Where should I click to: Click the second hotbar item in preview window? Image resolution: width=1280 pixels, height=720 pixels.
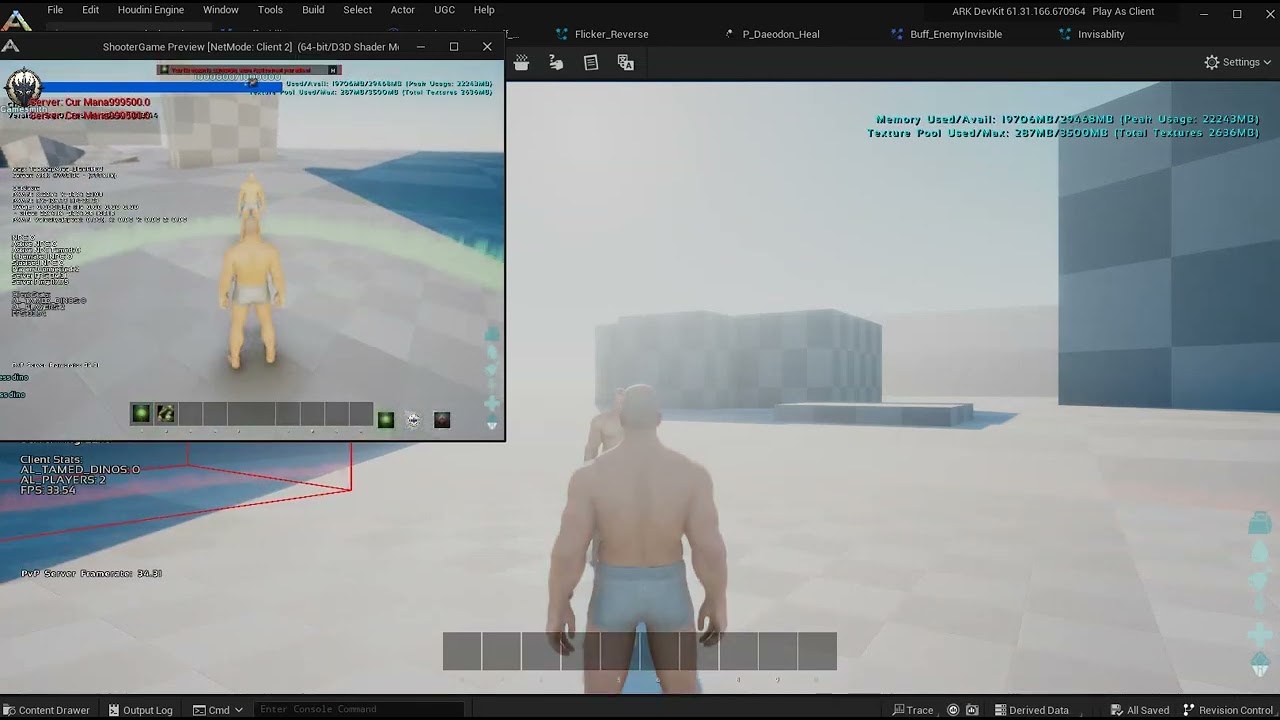[x=165, y=413]
